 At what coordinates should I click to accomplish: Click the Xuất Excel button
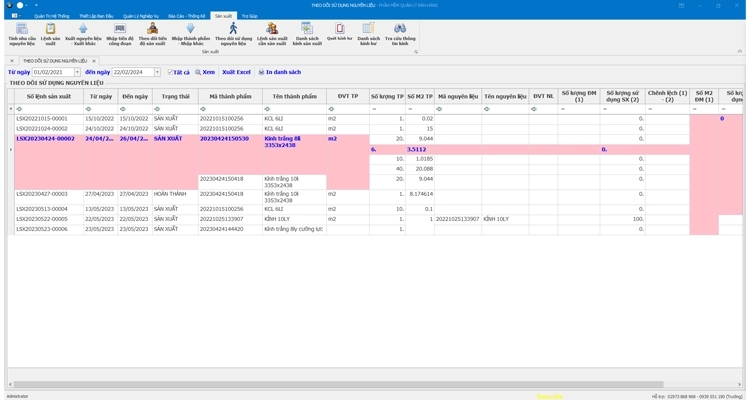(236, 72)
